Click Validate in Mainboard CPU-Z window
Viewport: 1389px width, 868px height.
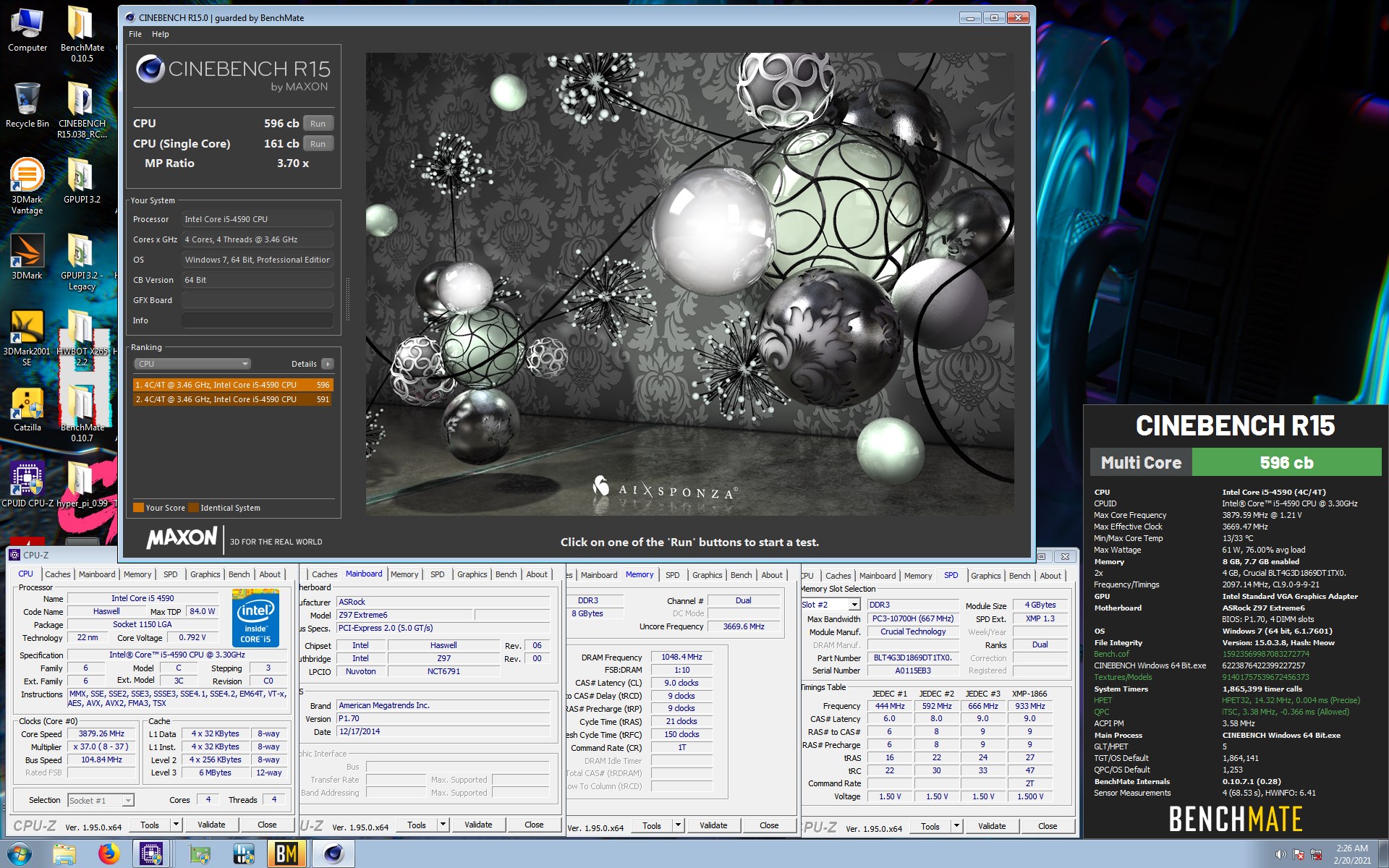click(x=478, y=825)
